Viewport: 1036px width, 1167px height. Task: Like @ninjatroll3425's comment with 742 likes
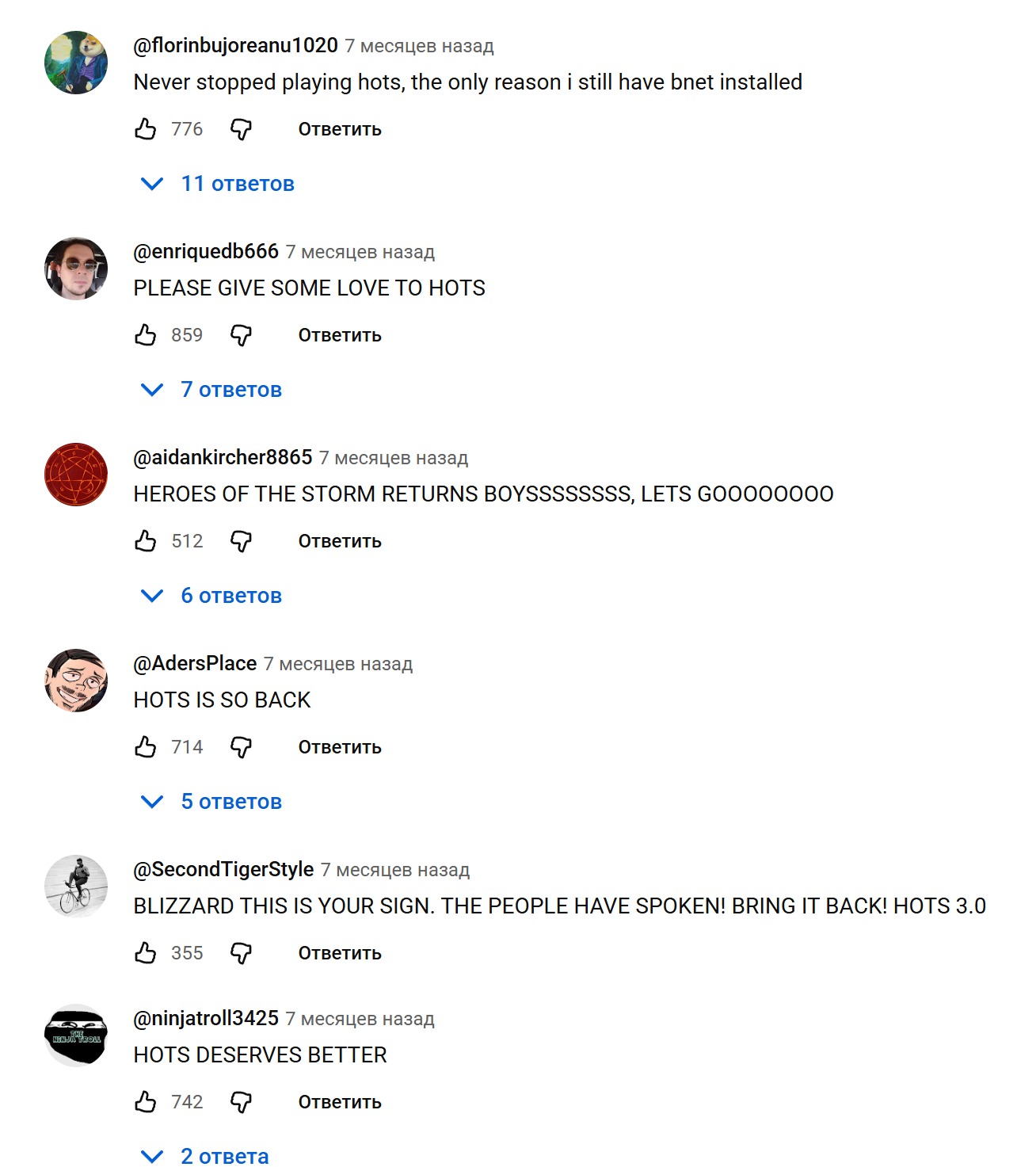point(146,1102)
